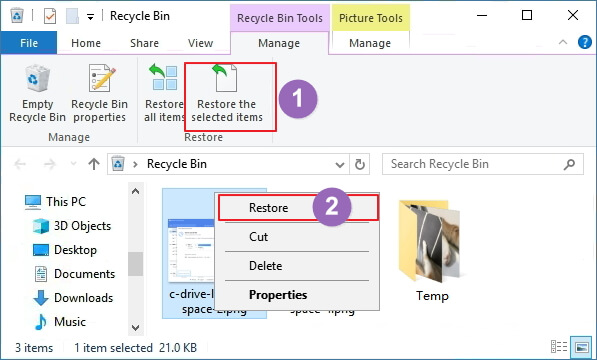This screenshot has width=597, height=360.
Task: Click '3 items' in the status bar
Action: (34, 348)
